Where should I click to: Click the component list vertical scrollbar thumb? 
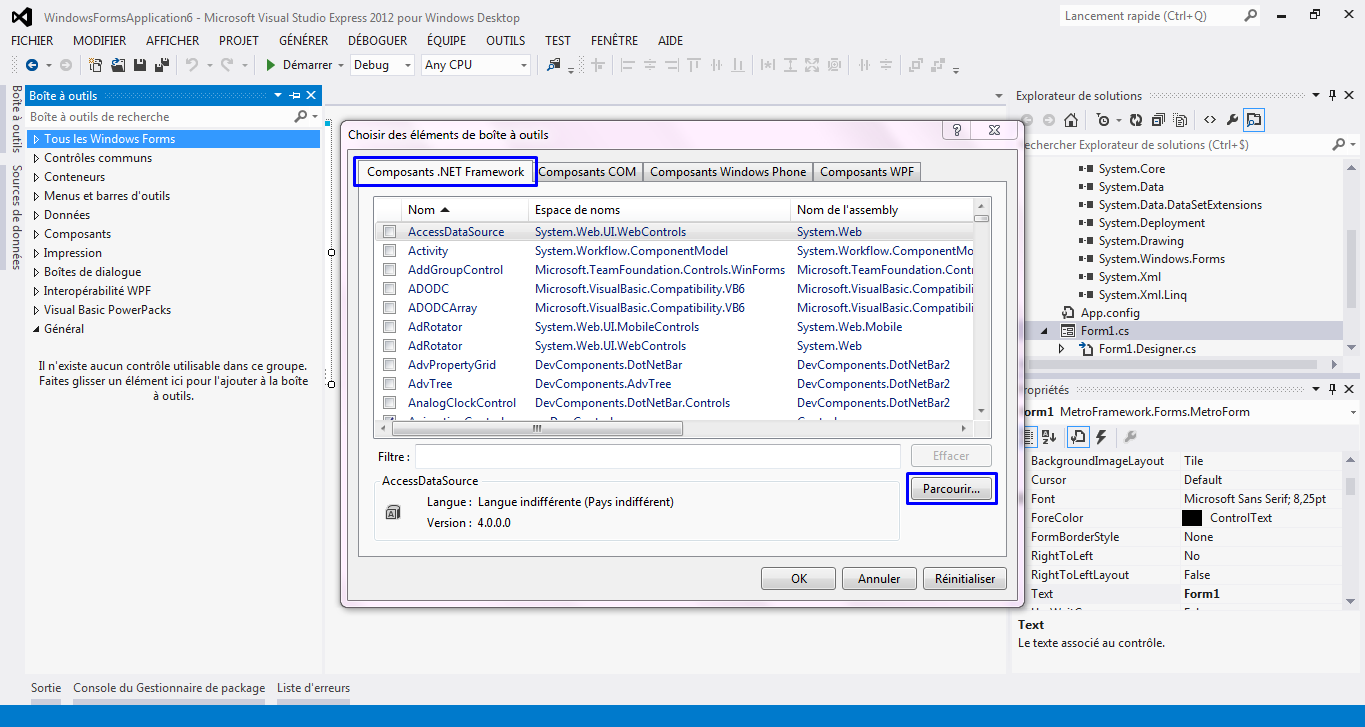click(x=981, y=218)
